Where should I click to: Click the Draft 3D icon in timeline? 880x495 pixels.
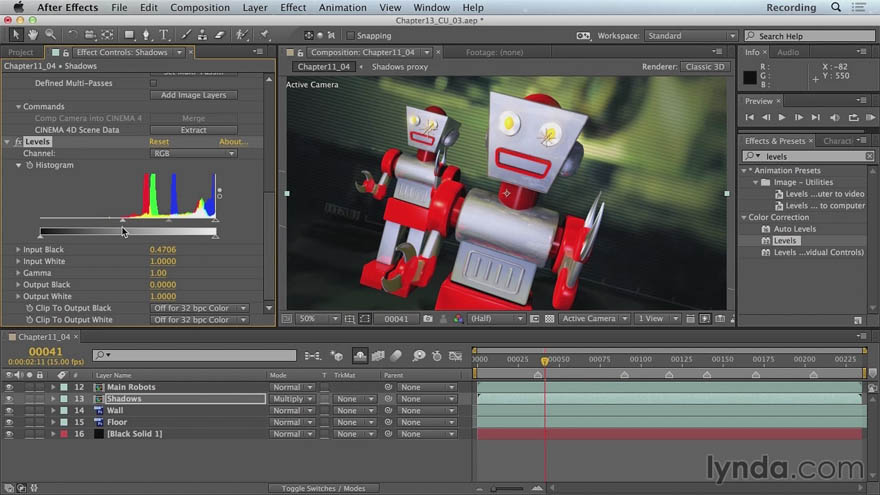pos(336,356)
